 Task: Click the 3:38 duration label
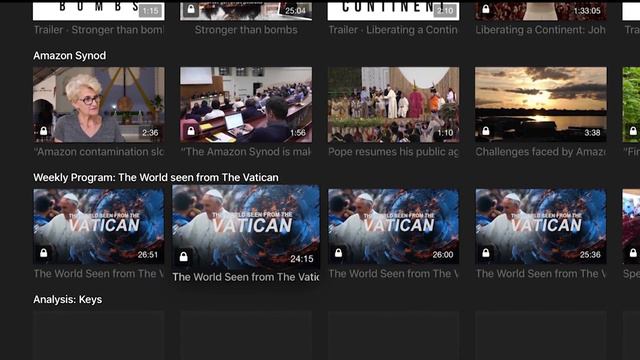[x=592, y=132]
